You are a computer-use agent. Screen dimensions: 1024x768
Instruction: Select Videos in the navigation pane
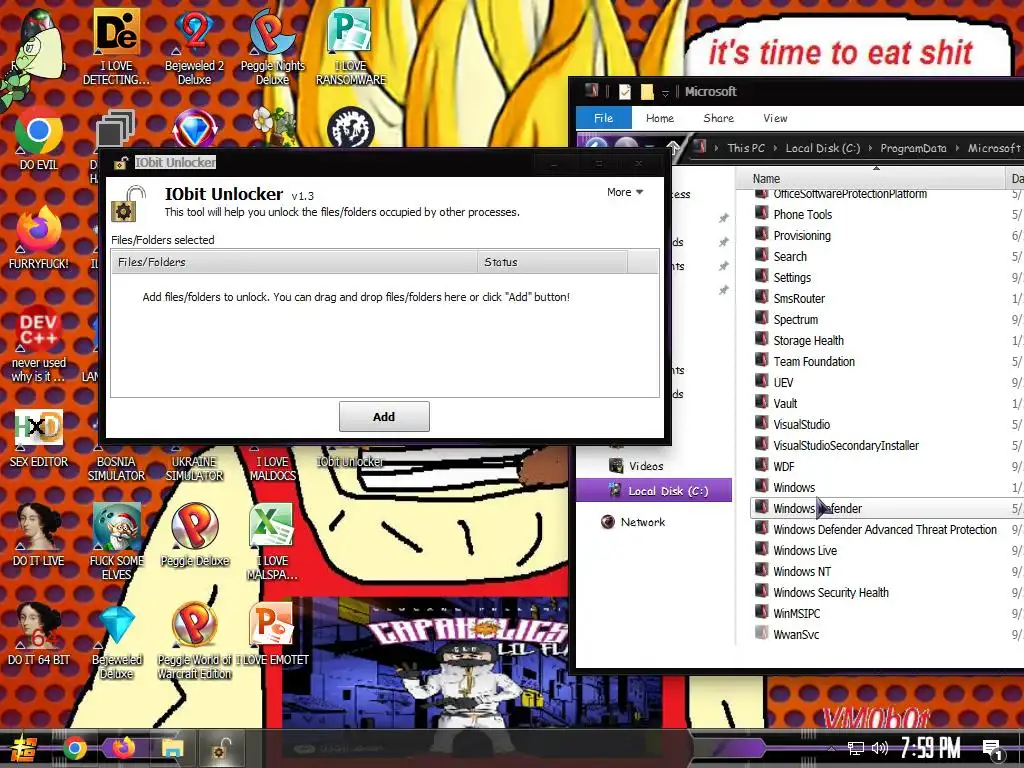tap(636, 466)
